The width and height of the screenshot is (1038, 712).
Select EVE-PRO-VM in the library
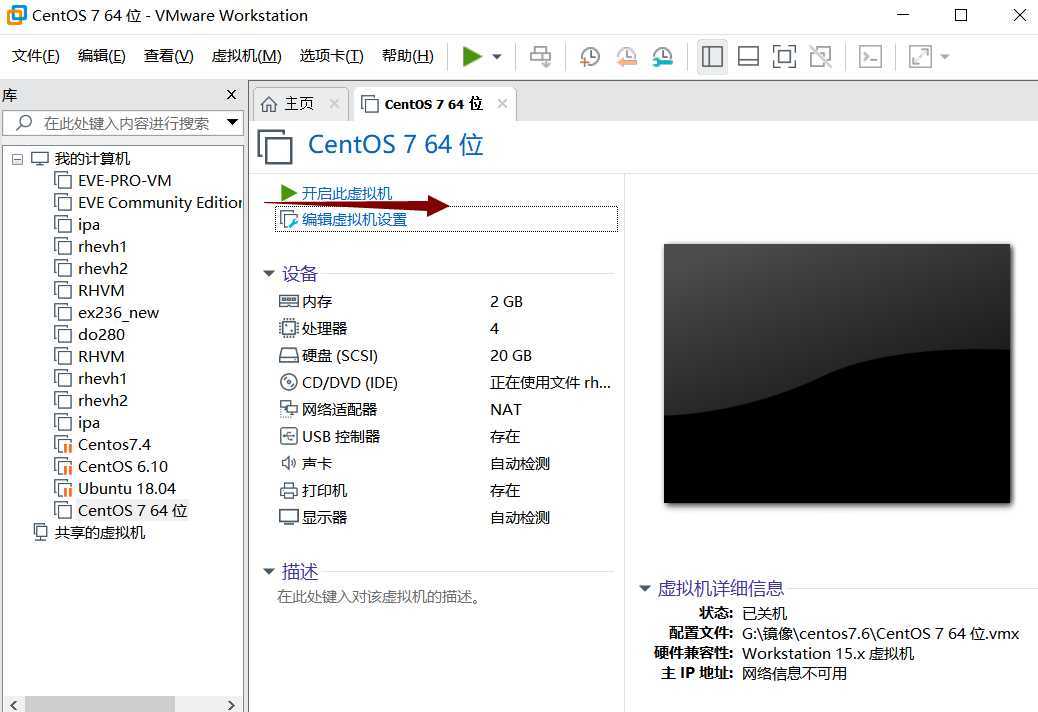click(x=124, y=181)
